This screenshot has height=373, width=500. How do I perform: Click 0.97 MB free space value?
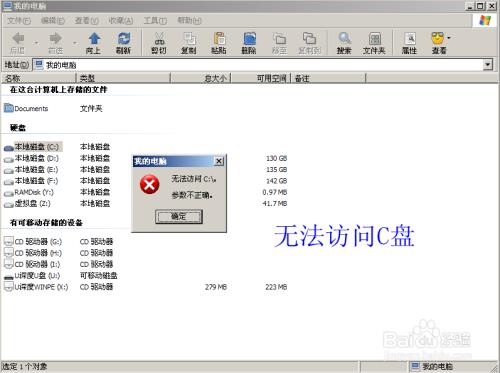tap(275, 192)
